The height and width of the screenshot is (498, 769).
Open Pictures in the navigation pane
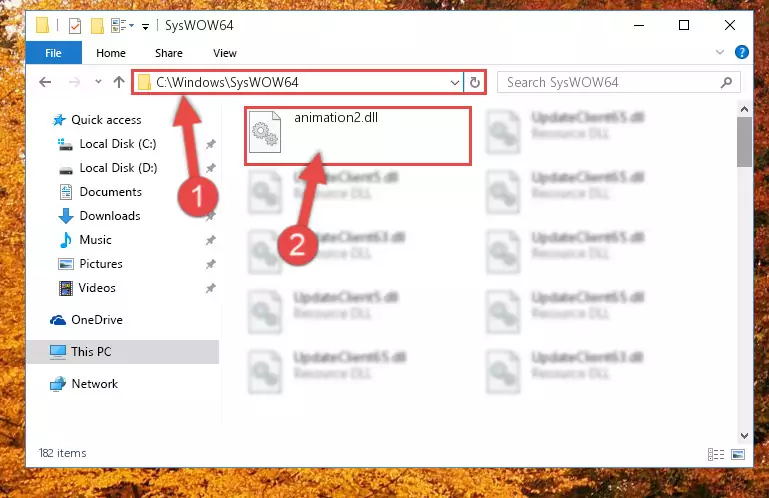tap(101, 264)
